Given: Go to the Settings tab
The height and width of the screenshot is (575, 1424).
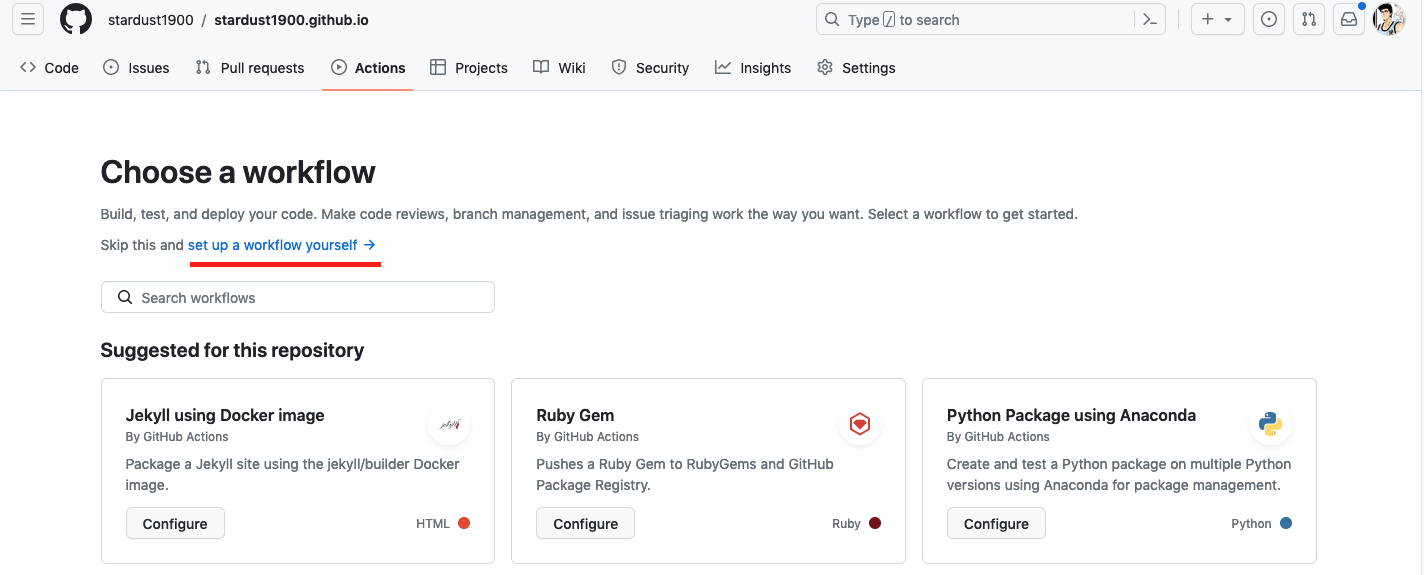Looking at the screenshot, I should point(856,68).
